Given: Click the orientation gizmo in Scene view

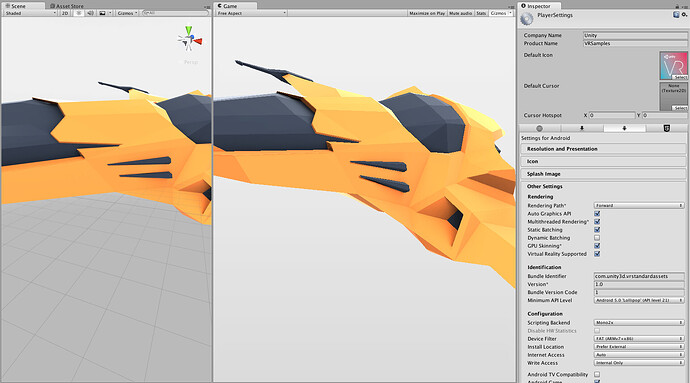Looking at the screenshot, I should click(190, 39).
